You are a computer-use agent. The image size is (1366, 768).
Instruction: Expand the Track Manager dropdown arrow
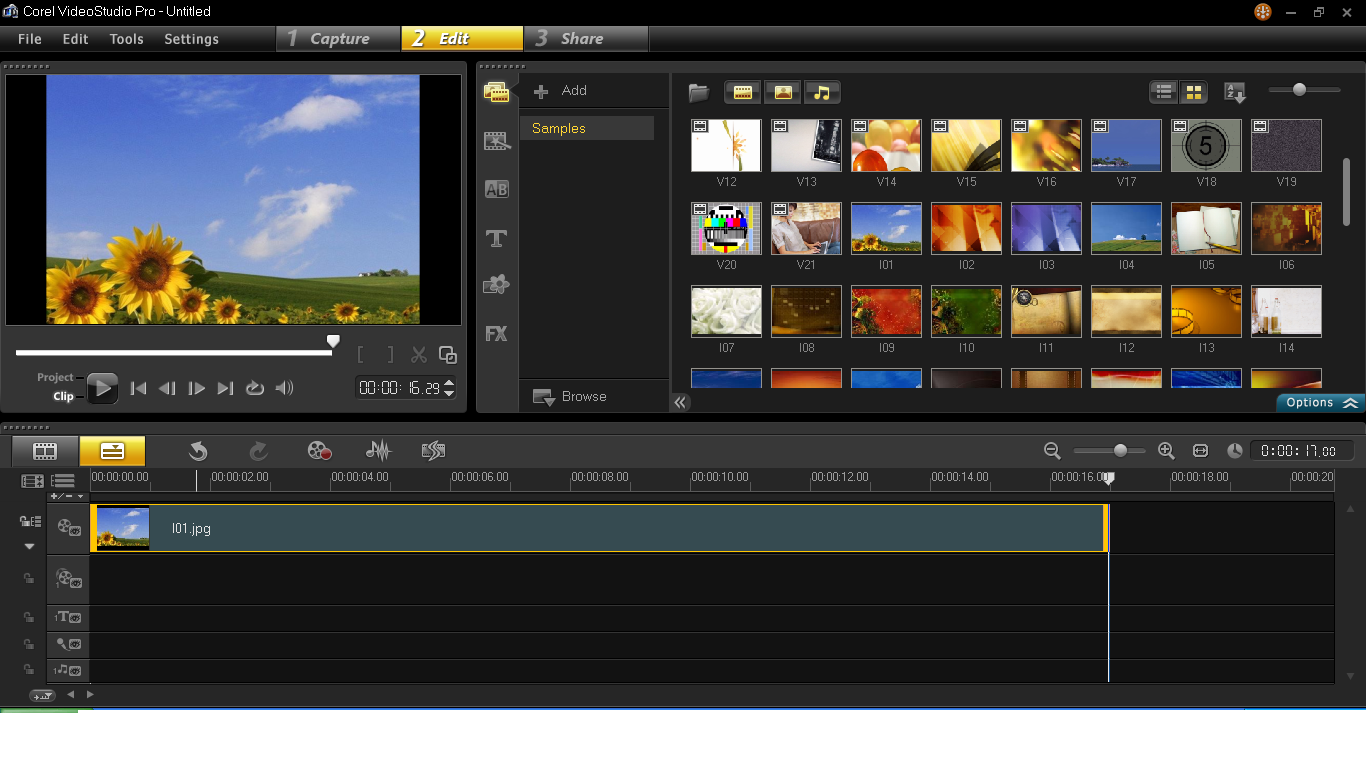point(29,546)
